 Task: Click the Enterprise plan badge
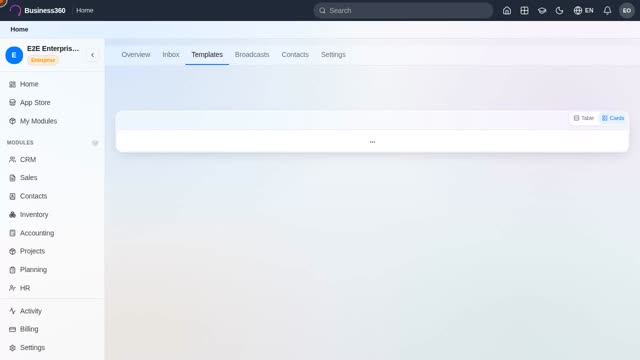pyautogui.click(x=43, y=60)
